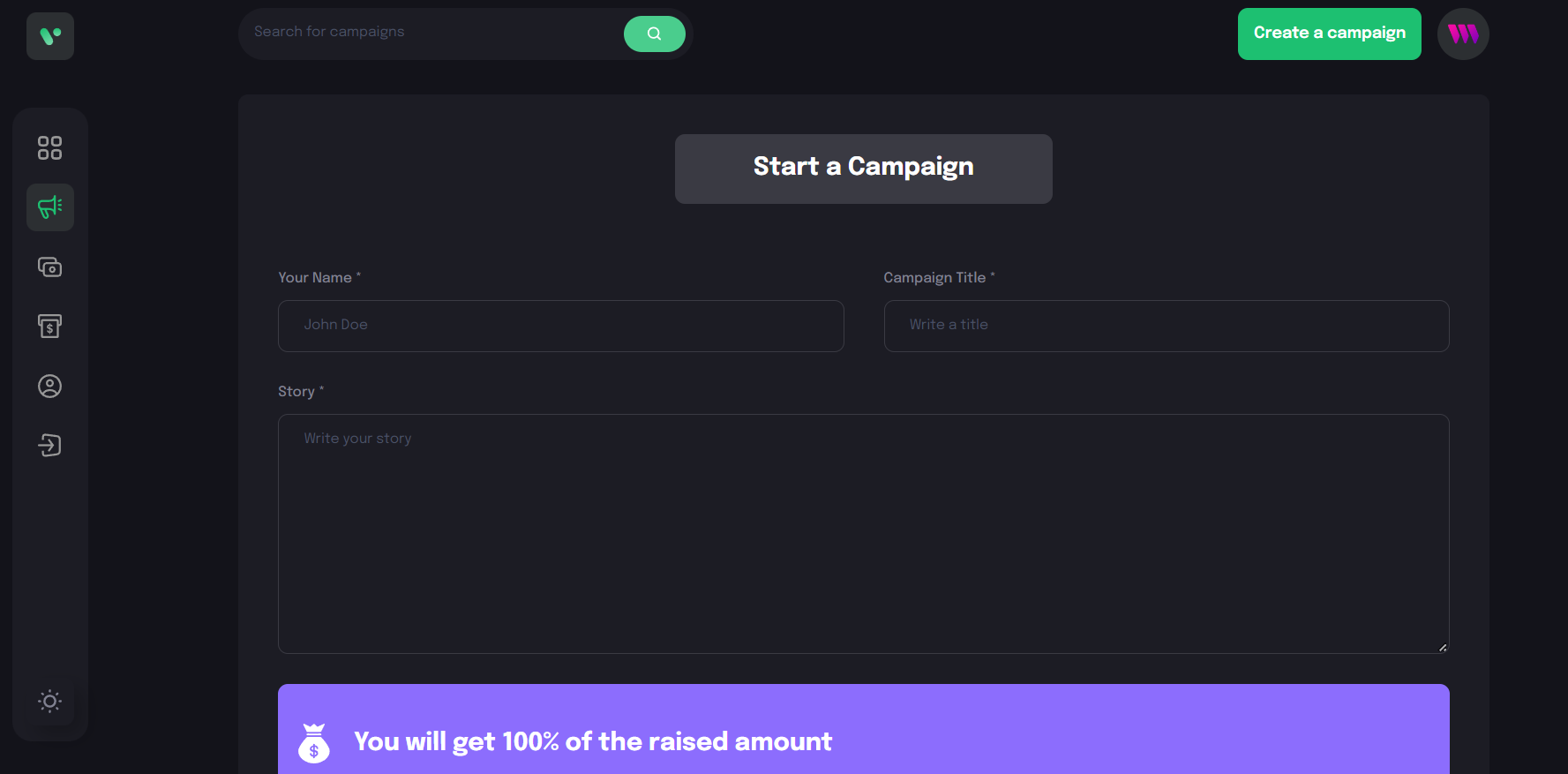Click the Start a Campaign heading

pyautogui.click(x=863, y=168)
